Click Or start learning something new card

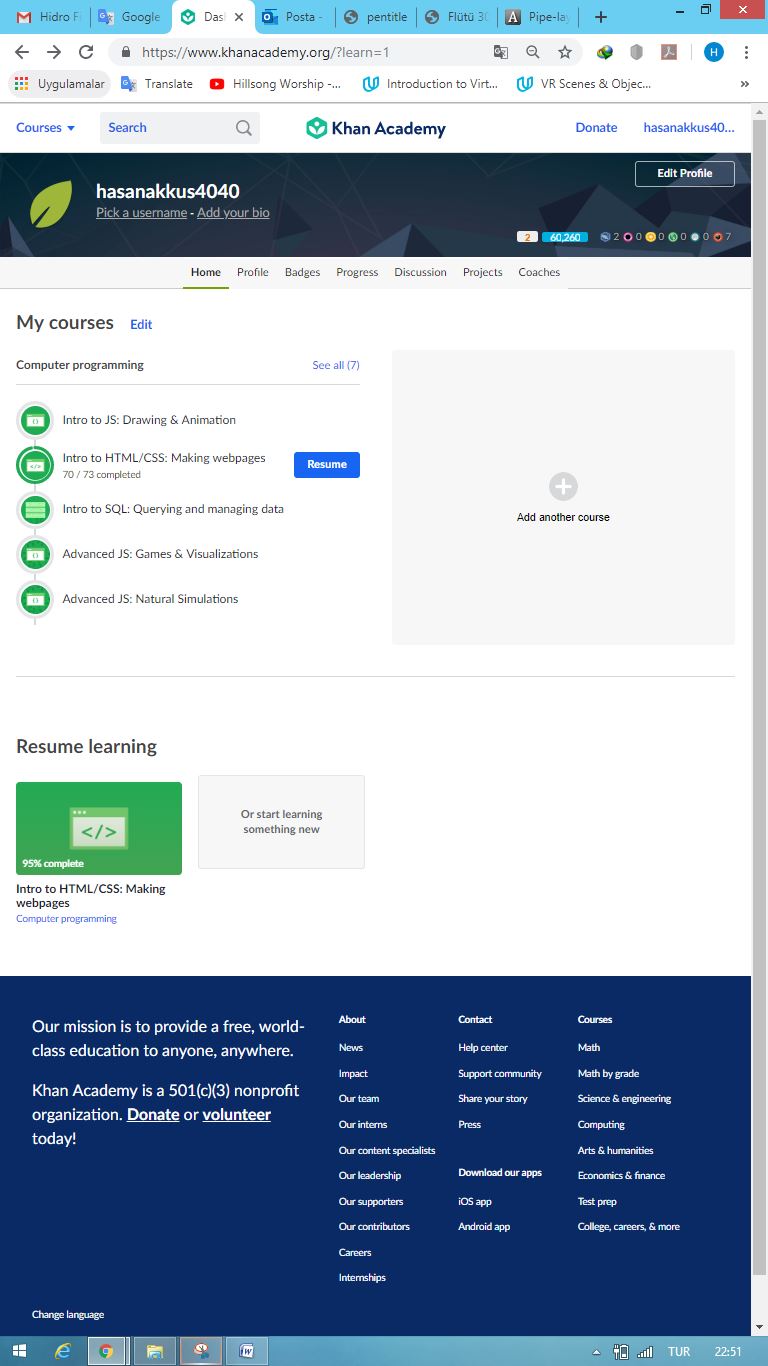tap(281, 822)
